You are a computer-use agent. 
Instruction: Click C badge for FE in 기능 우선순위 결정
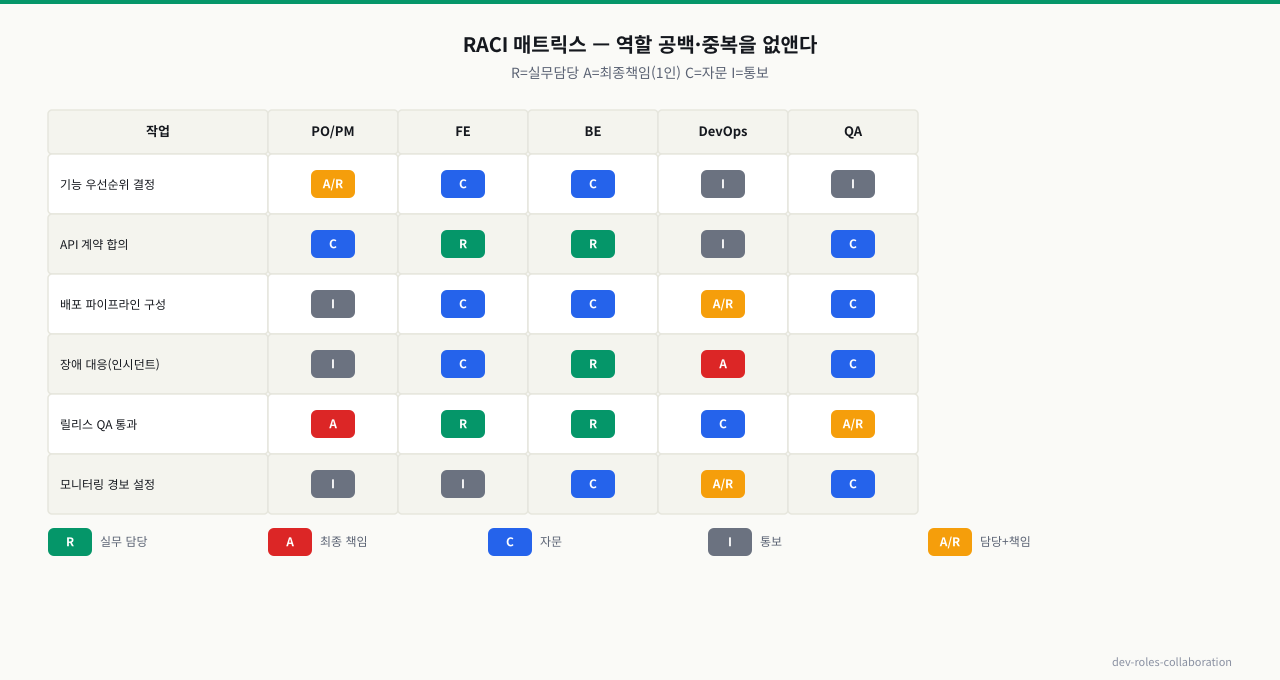[x=463, y=184]
